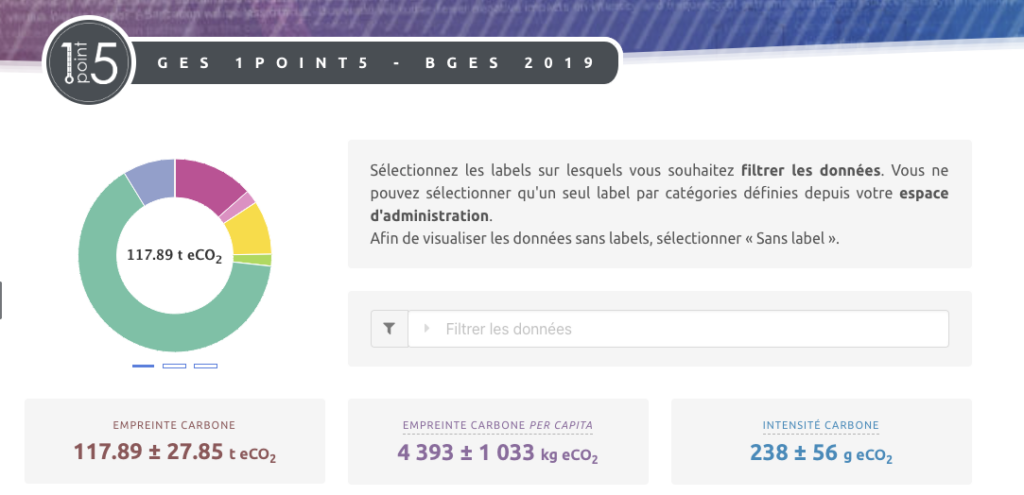The image size is (1024, 495).
Task: Click the '117.89 ± 27.85 t eCO2' value
Action: pos(174,452)
